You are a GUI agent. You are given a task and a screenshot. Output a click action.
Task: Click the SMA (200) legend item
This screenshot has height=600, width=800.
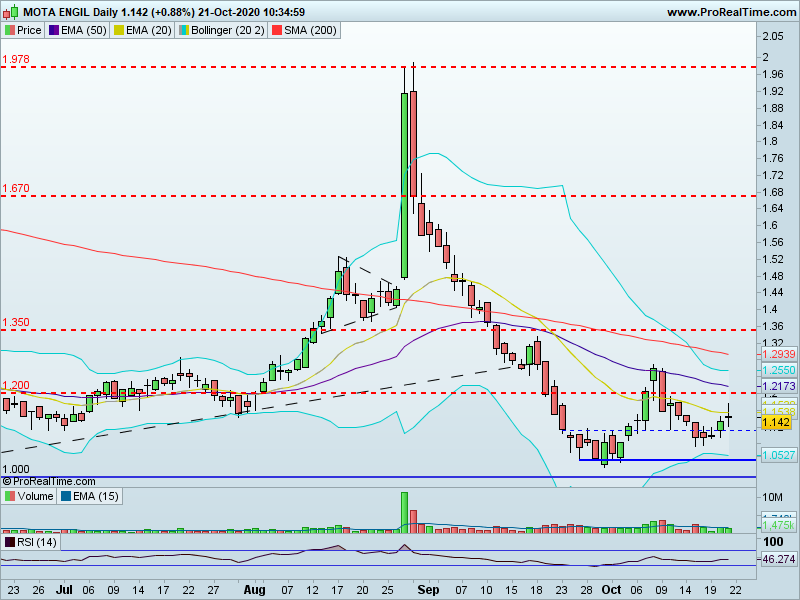coord(305,30)
